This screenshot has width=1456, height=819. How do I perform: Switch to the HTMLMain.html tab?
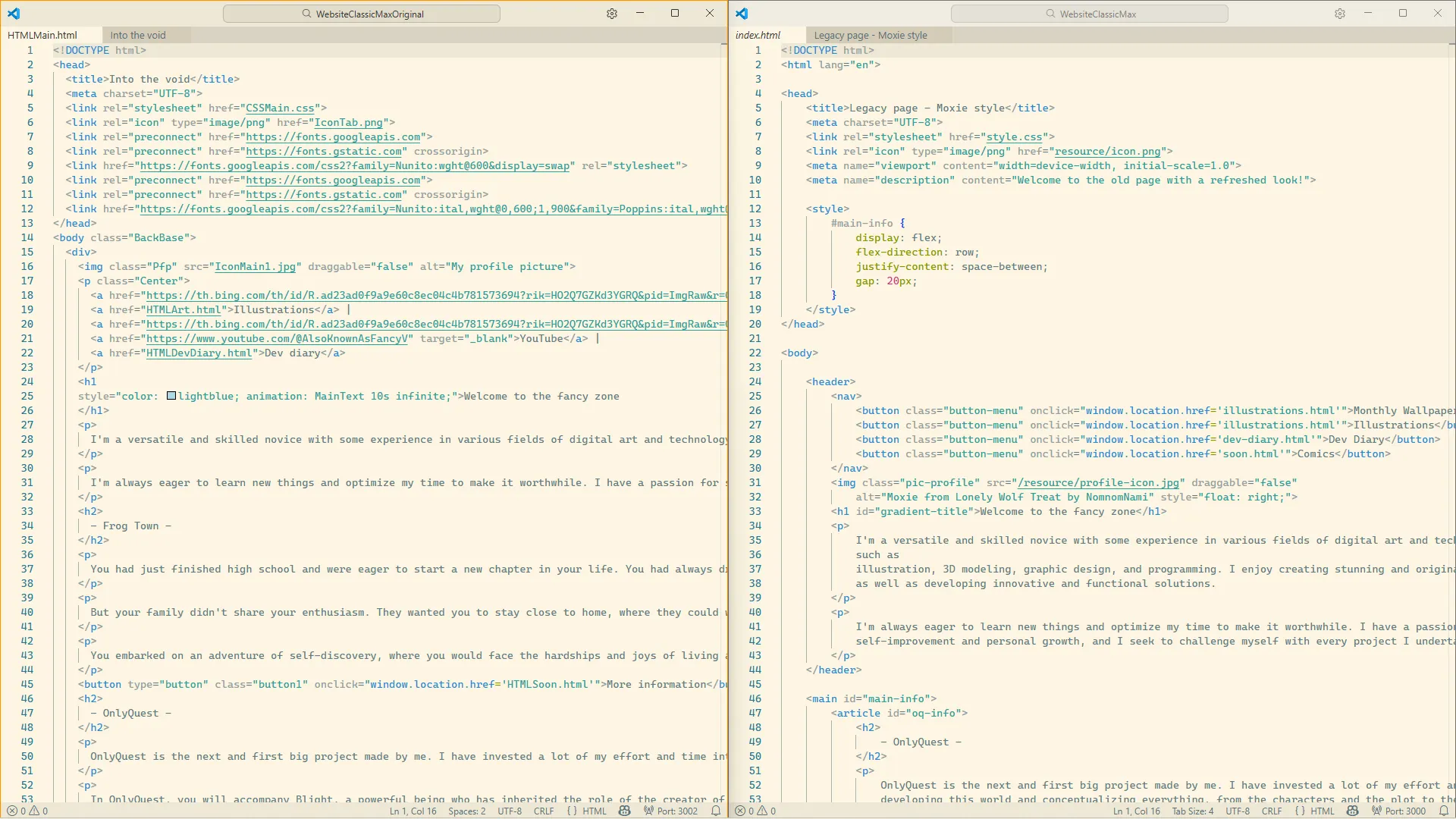[42, 35]
